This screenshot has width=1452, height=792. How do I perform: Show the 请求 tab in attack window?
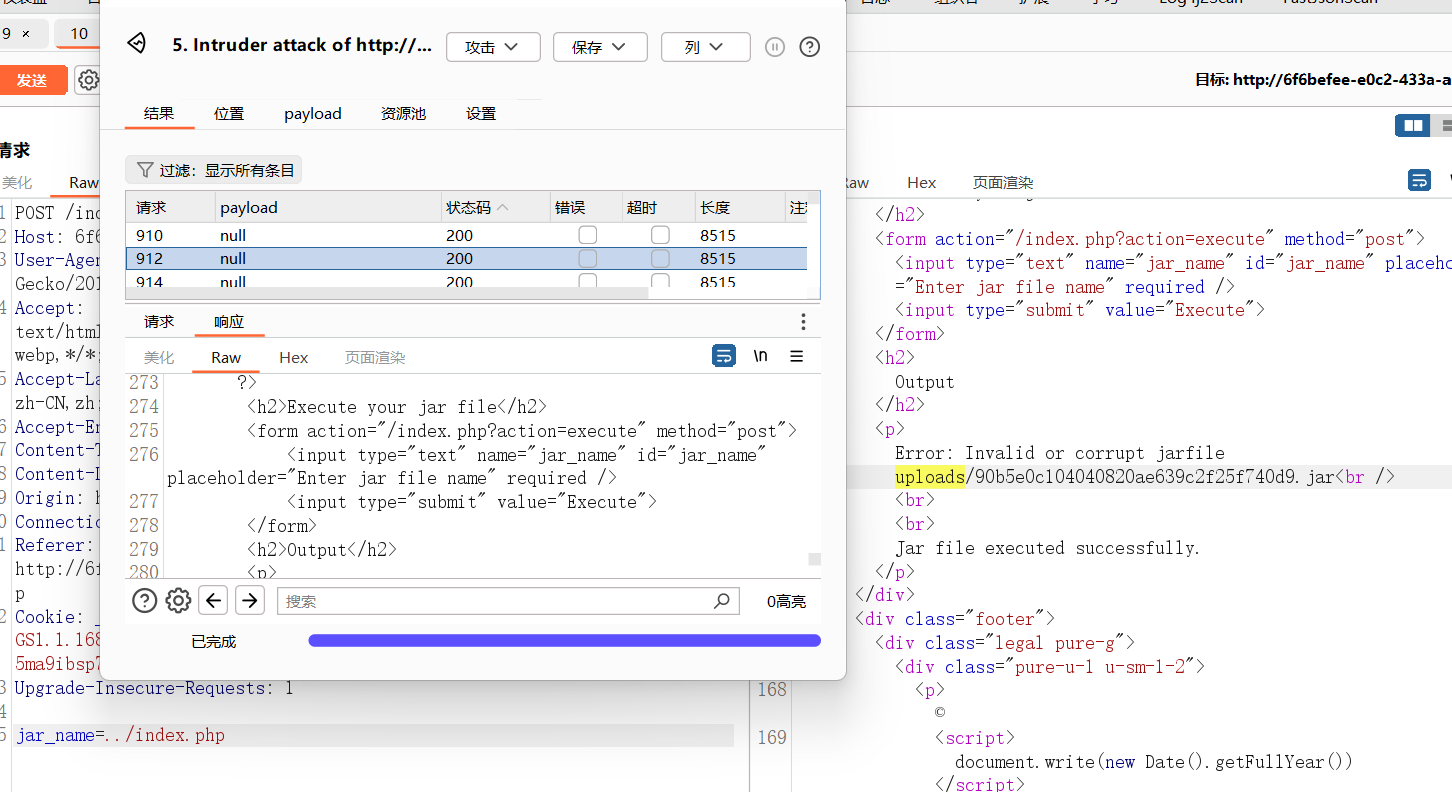(159, 322)
